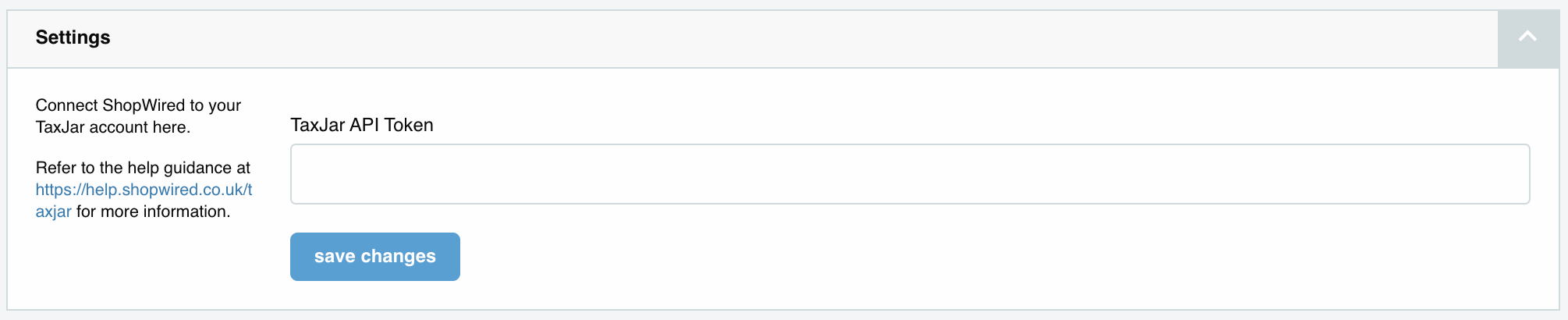Click the wrapped "axjar" portion of the link
Screen dimensions: 1568x320
(x=53, y=212)
